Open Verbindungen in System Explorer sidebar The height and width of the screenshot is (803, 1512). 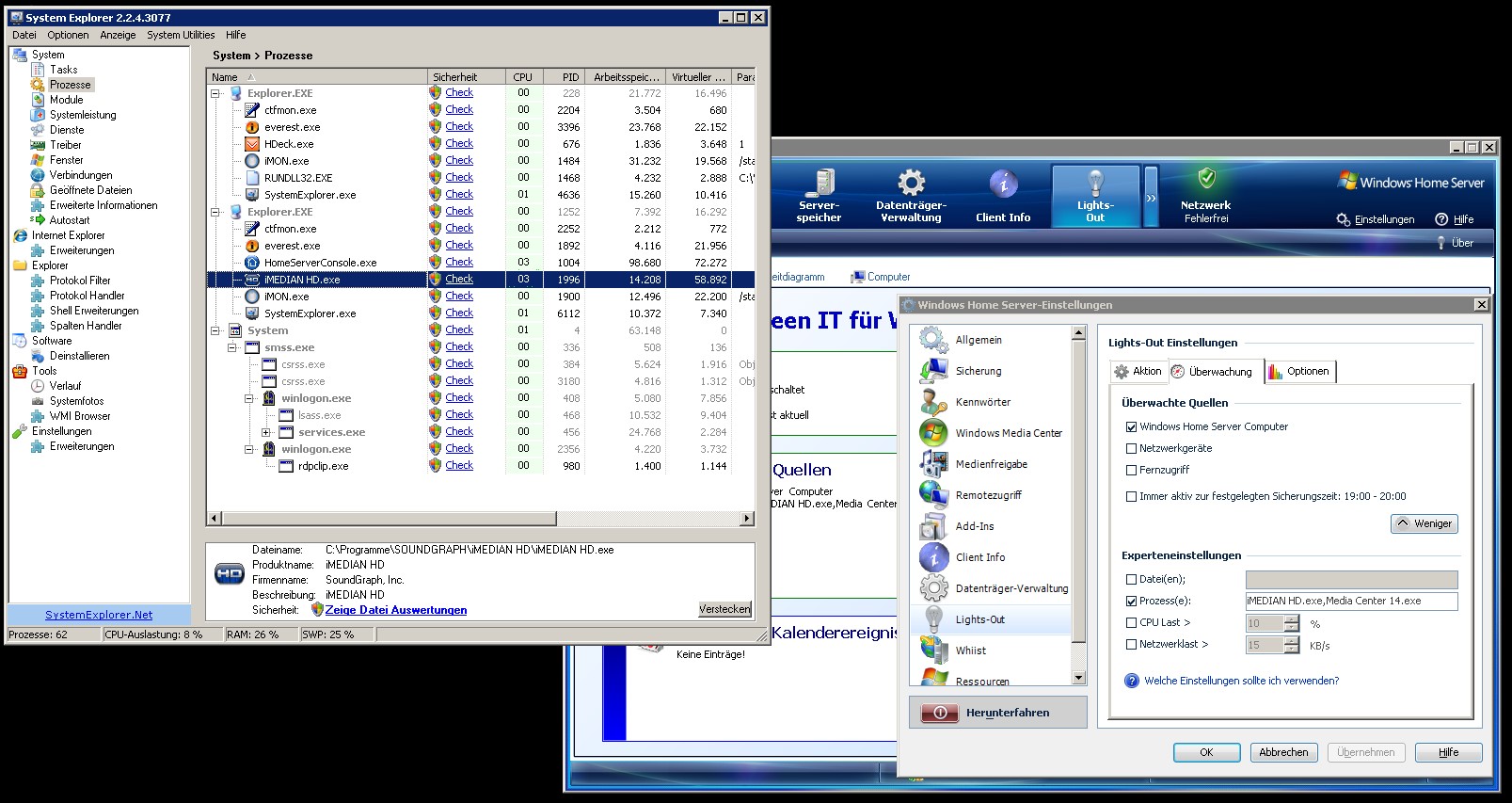tap(81, 175)
